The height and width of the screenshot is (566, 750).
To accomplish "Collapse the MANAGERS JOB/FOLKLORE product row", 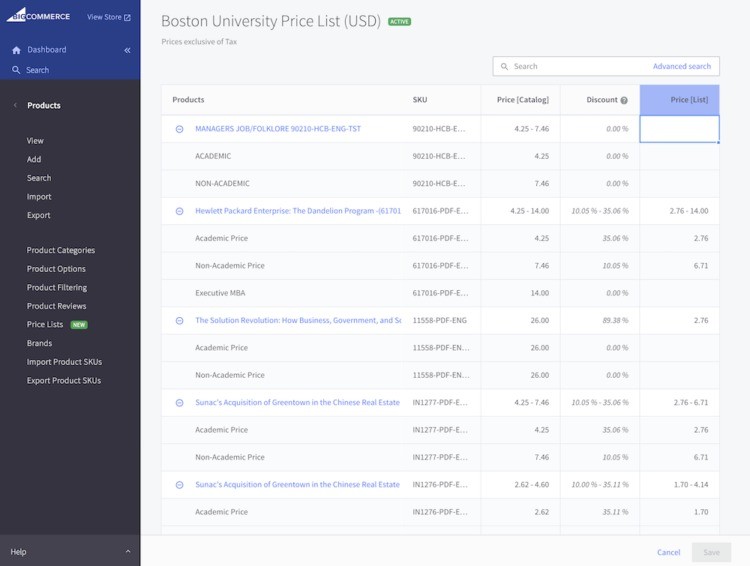I will pyautogui.click(x=180, y=129).
